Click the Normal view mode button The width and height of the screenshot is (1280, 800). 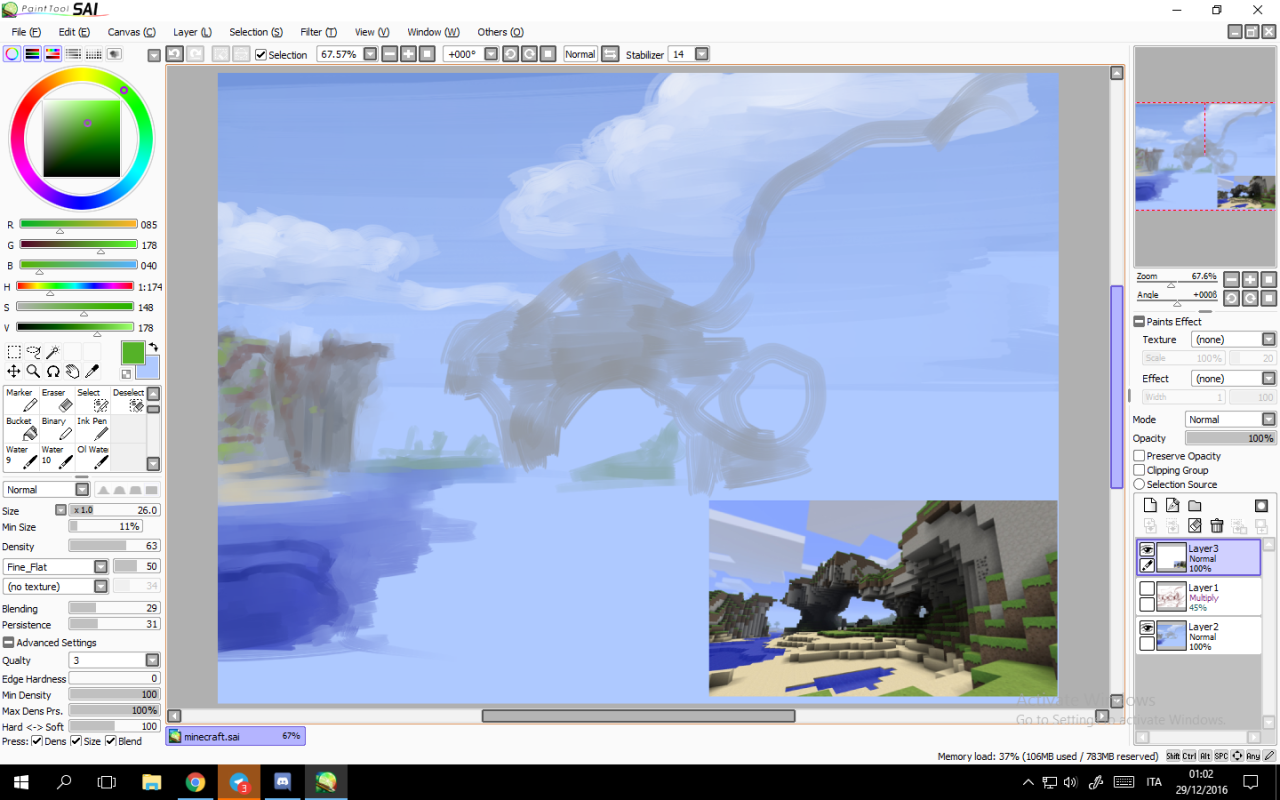coord(580,54)
